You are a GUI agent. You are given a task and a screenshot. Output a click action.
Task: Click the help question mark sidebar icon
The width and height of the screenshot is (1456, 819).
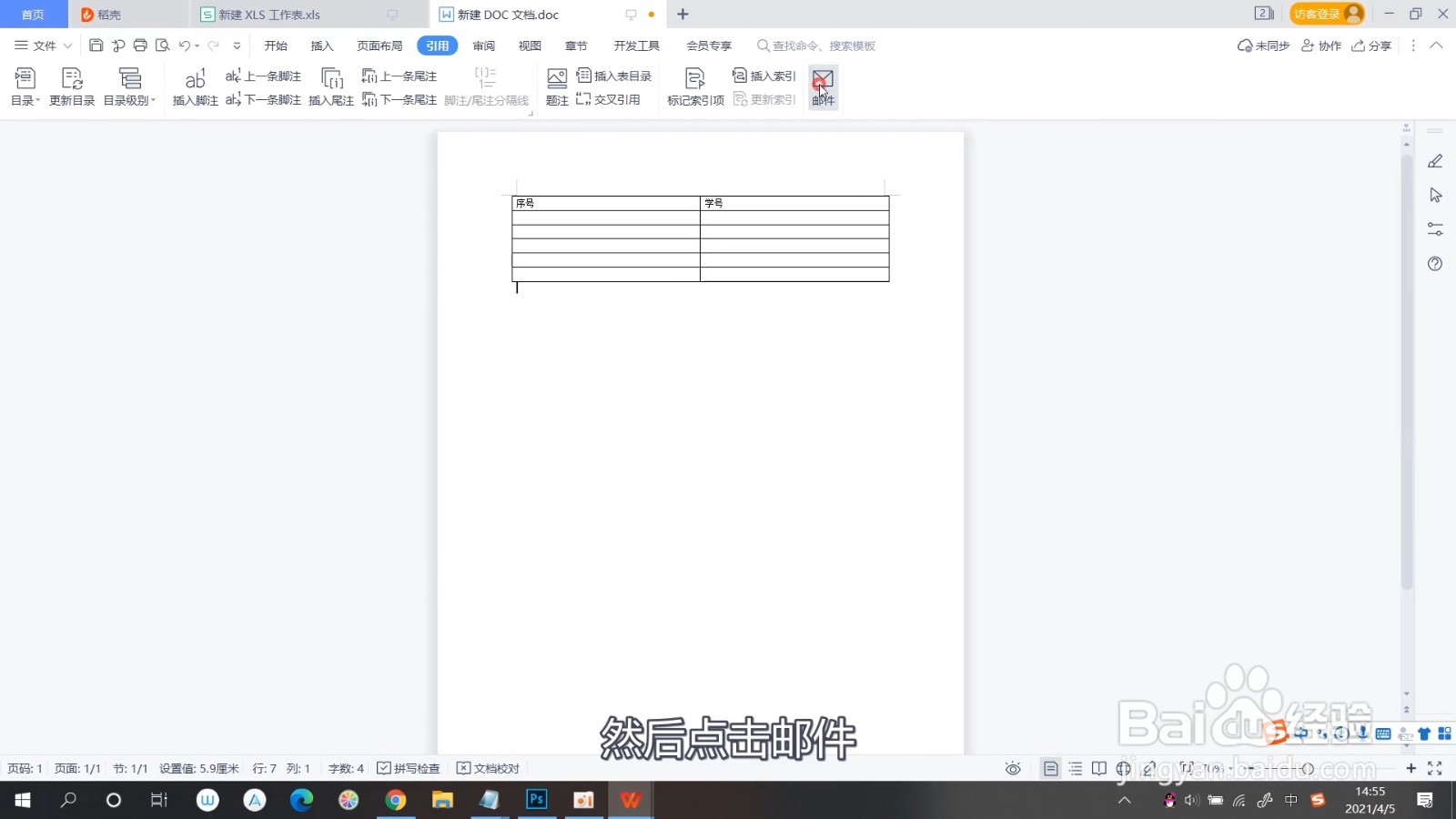[x=1435, y=264]
